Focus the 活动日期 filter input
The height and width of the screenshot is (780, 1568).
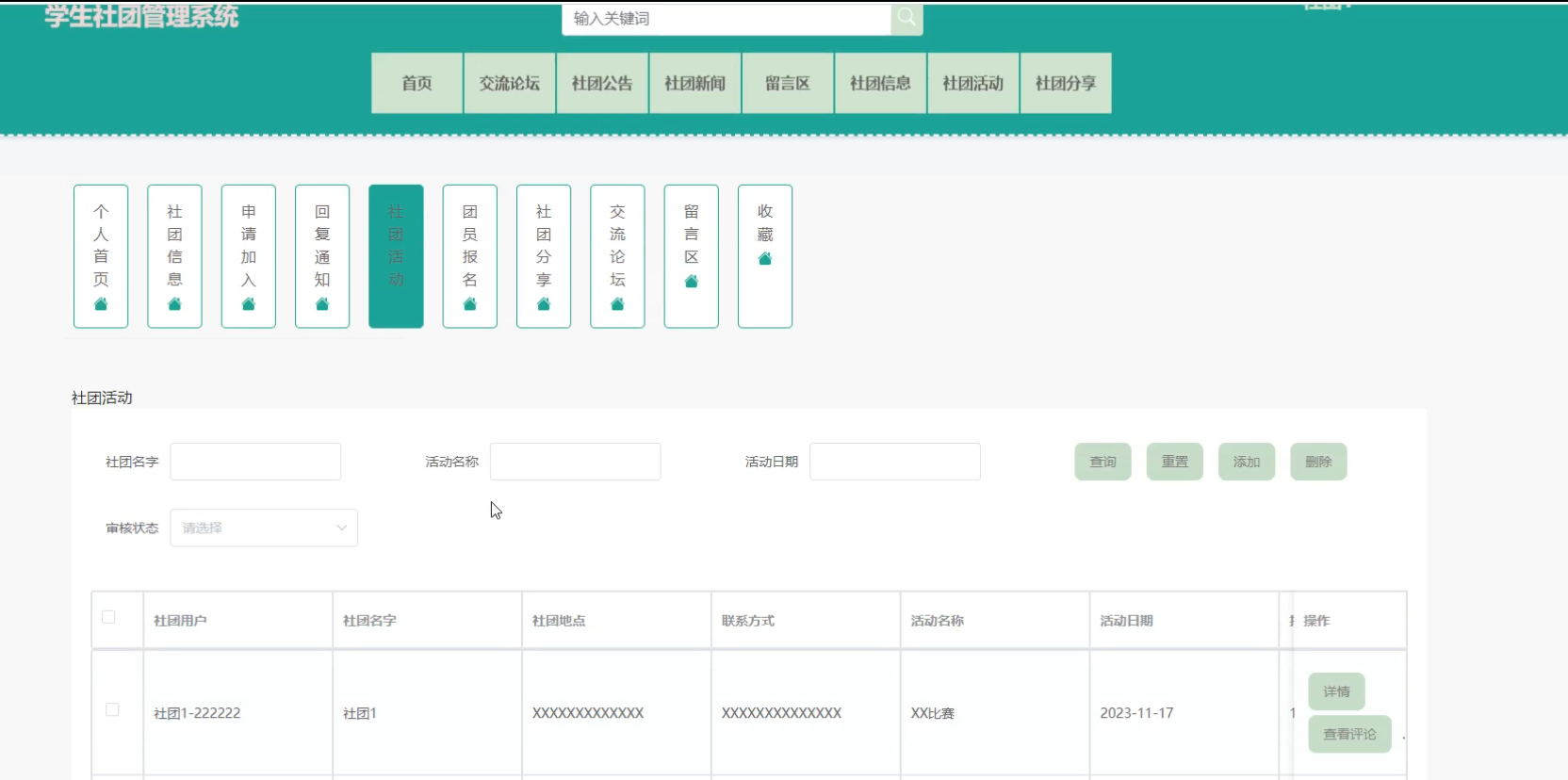895,462
